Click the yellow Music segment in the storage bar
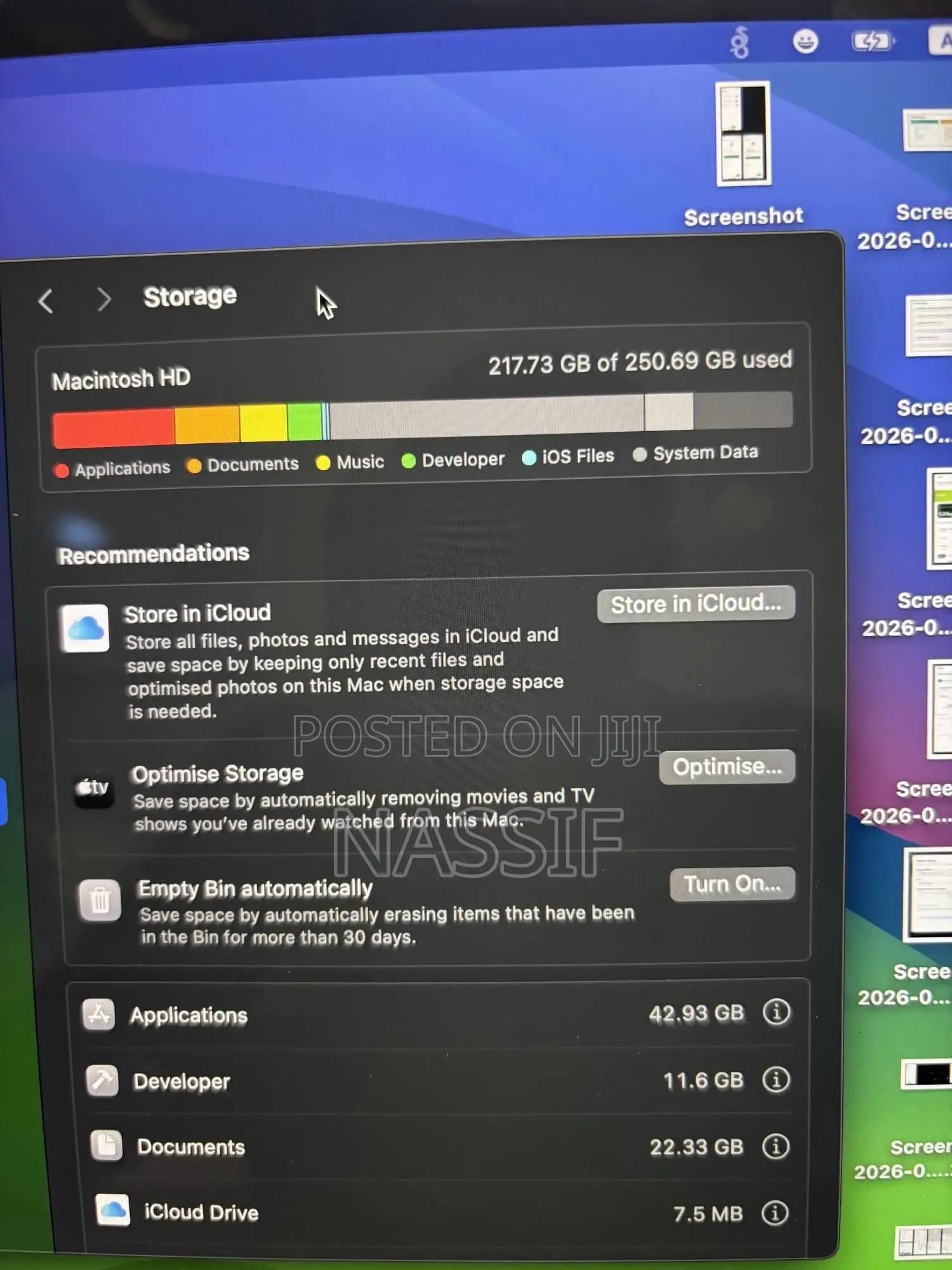 pyautogui.click(x=263, y=422)
